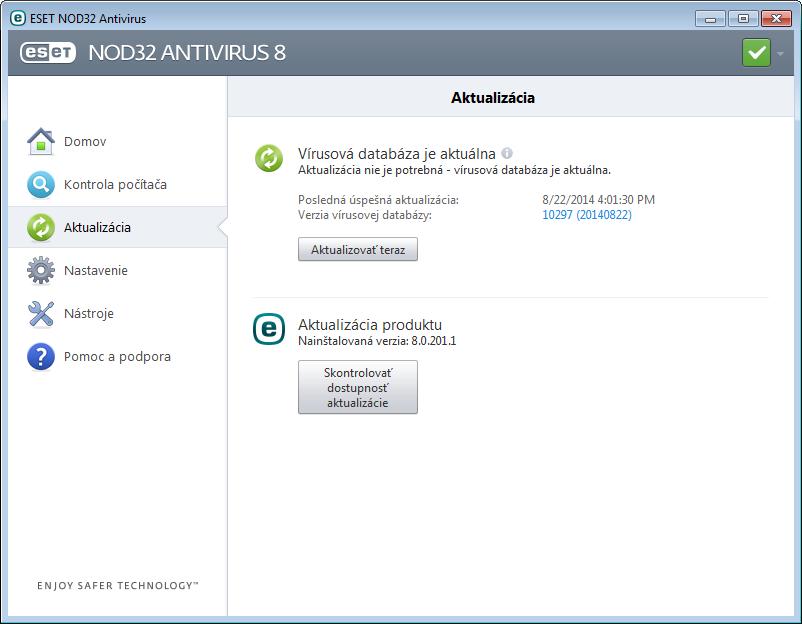802x624 pixels.
Task: Click the Aktualizácia produktu heading
Action: point(370,325)
